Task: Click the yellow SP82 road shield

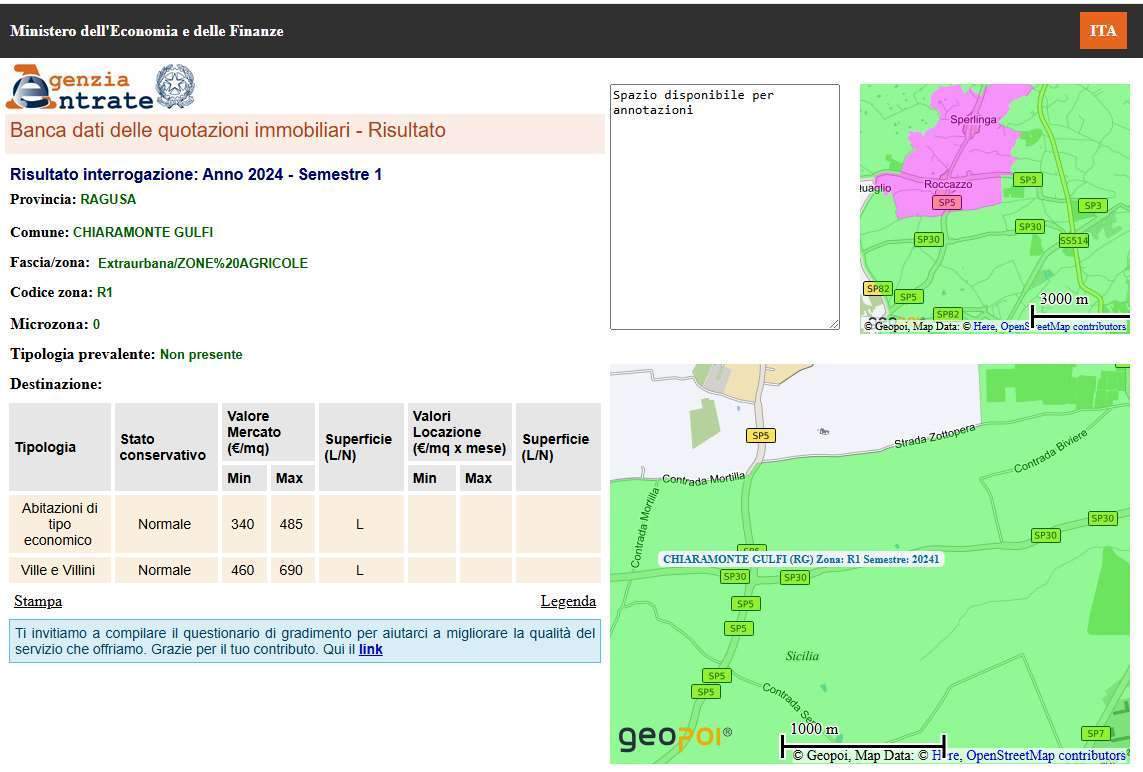Action: tap(877, 289)
